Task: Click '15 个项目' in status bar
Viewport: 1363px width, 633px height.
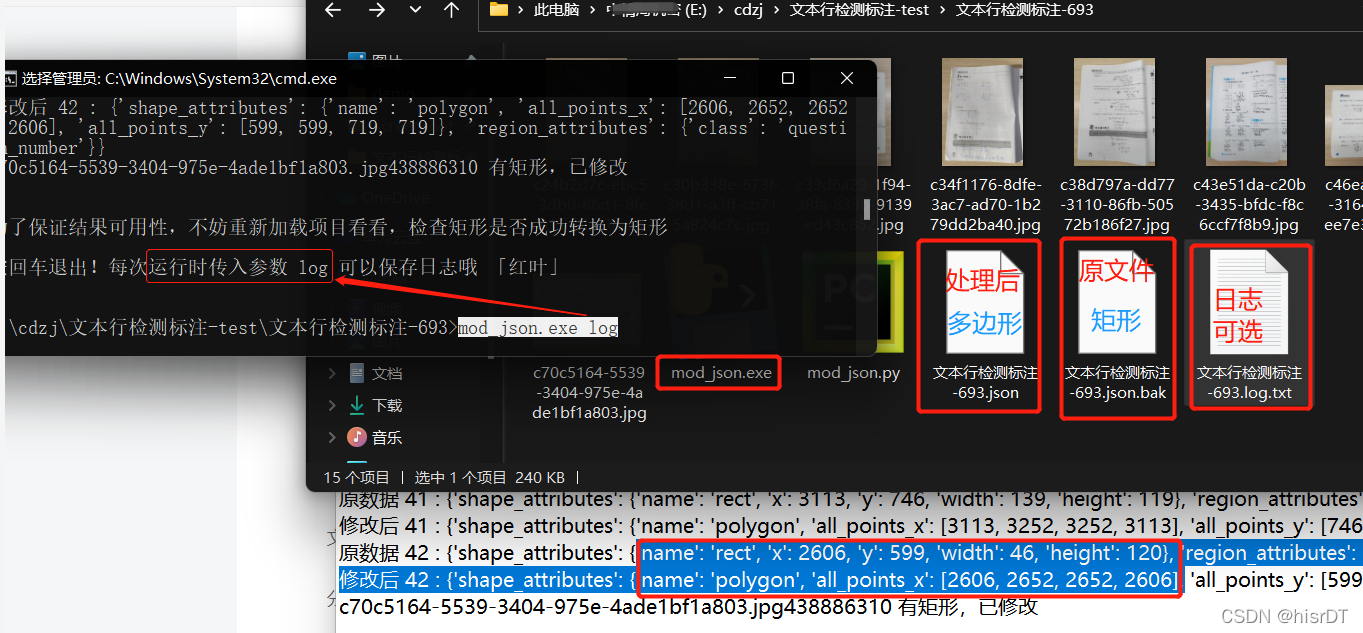Action: [x=356, y=477]
